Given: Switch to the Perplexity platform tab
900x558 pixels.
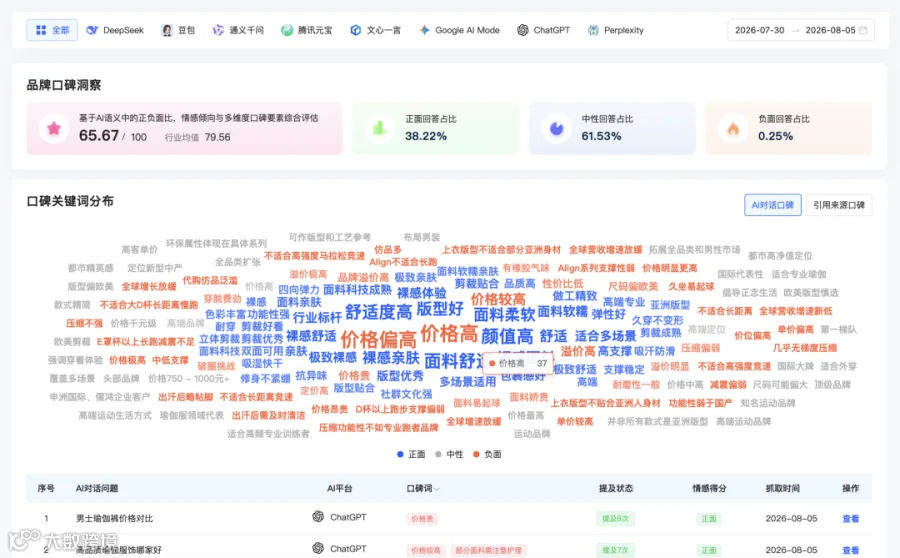Looking at the screenshot, I should [616, 30].
